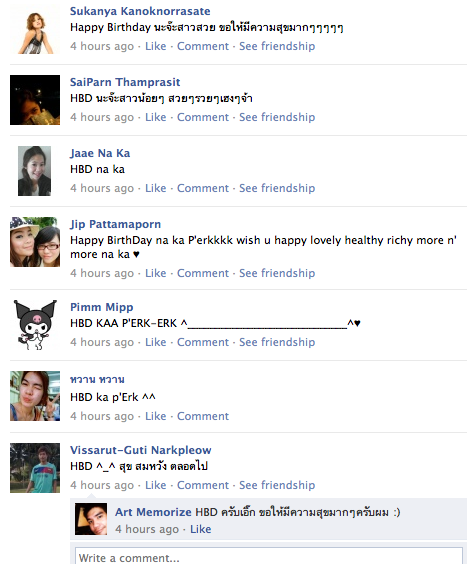Open Sukanya Kanoknorrasate's profile picture
Screen dimensions: 467x564
[x=35, y=31]
